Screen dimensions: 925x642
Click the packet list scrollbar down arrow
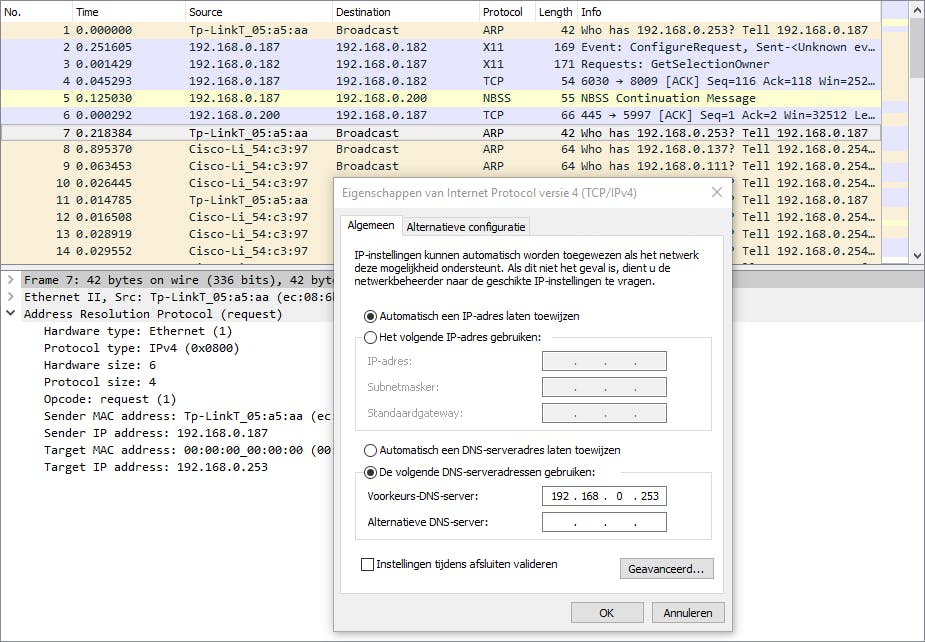917,256
